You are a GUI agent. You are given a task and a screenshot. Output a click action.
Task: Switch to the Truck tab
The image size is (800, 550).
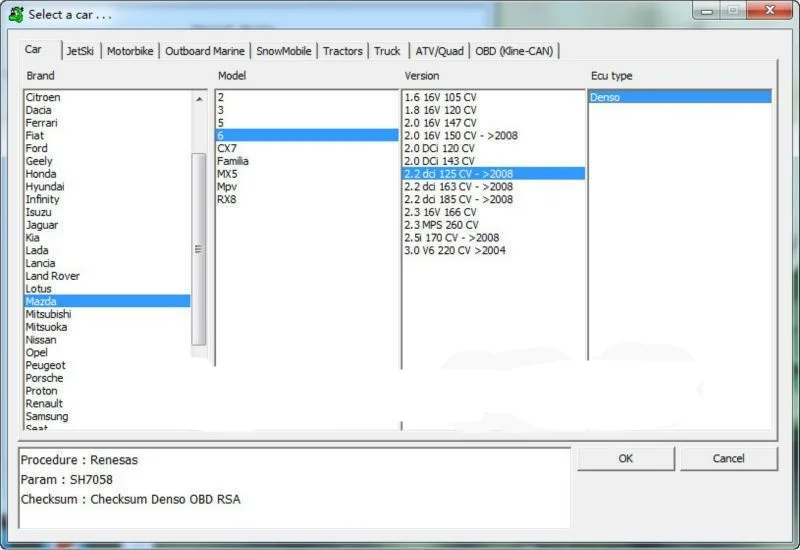[387, 51]
